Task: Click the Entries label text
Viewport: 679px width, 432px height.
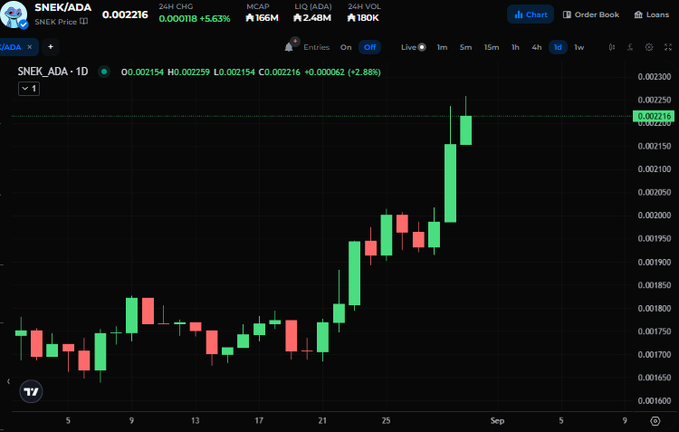Action: 317,47
